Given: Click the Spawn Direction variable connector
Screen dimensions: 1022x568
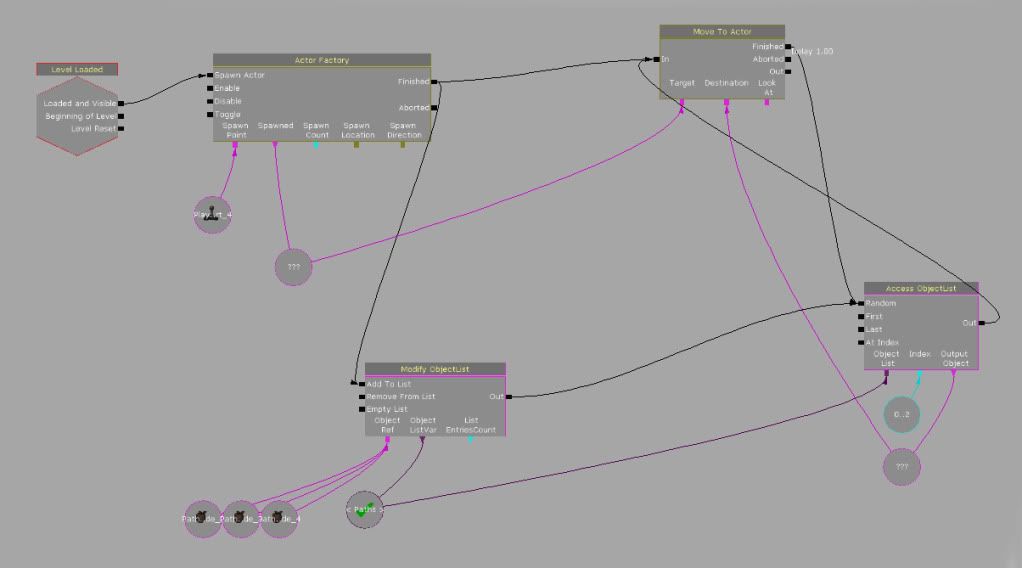Looking at the screenshot, I should [403, 145].
